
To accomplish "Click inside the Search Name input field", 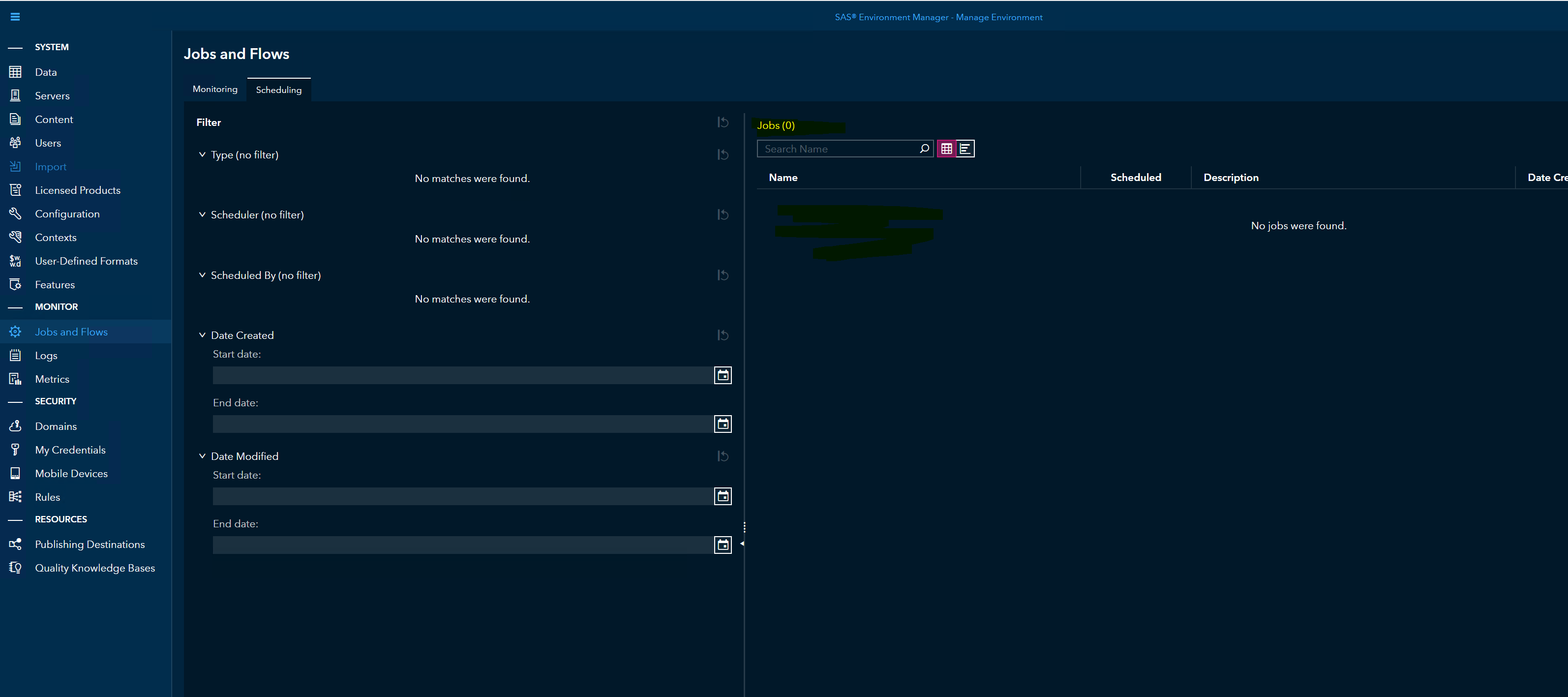I will coord(840,148).
